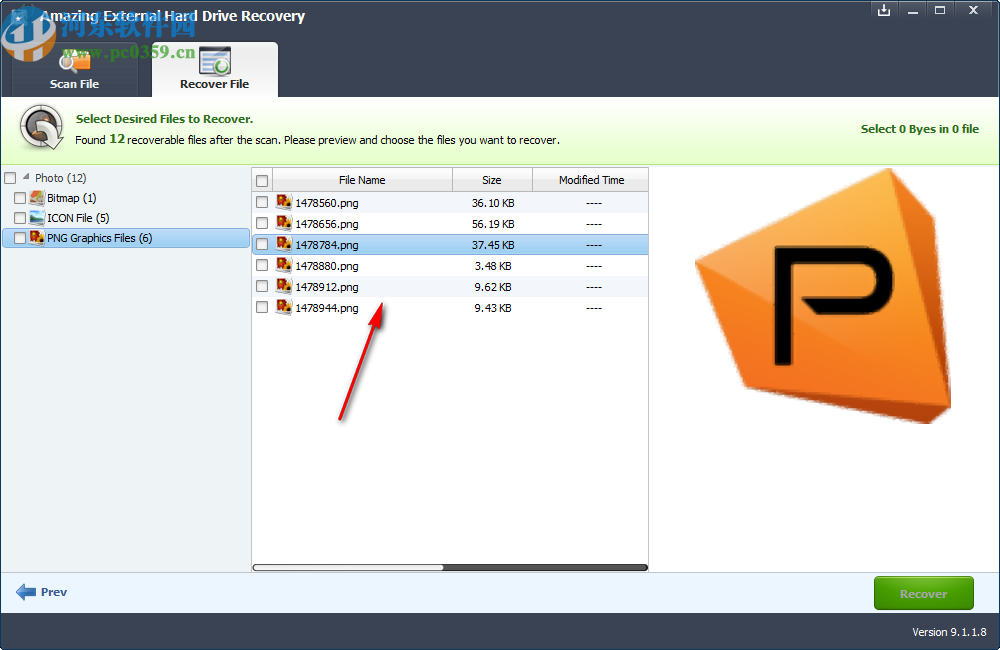Click the orange P logo preview image

(x=823, y=295)
